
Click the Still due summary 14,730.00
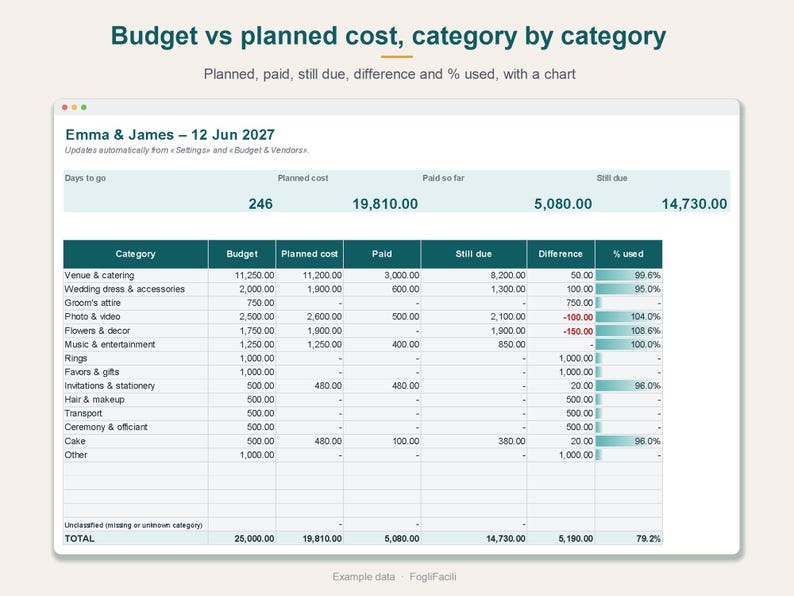click(x=694, y=204)
